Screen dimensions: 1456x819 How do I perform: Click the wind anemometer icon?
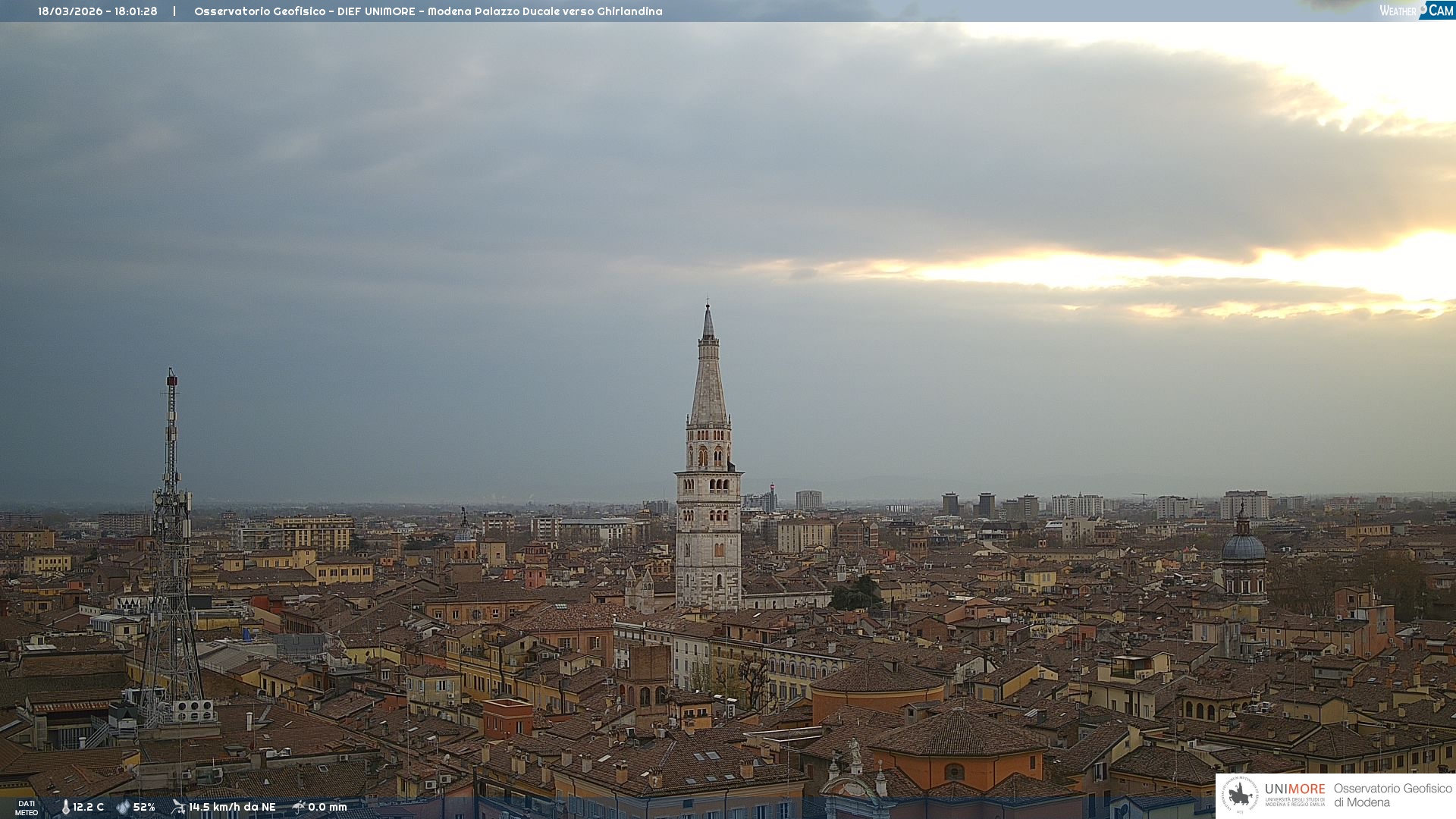tap(178, 807)
